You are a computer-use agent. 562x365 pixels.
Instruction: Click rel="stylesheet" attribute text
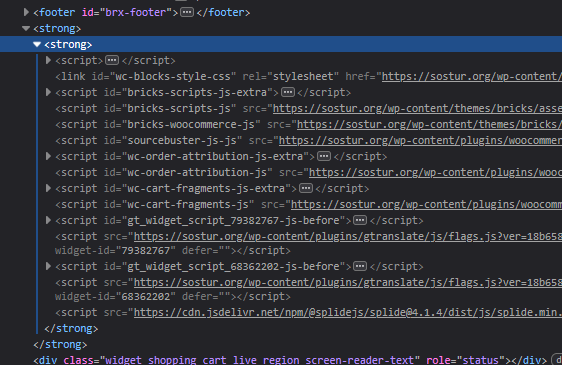290,76
